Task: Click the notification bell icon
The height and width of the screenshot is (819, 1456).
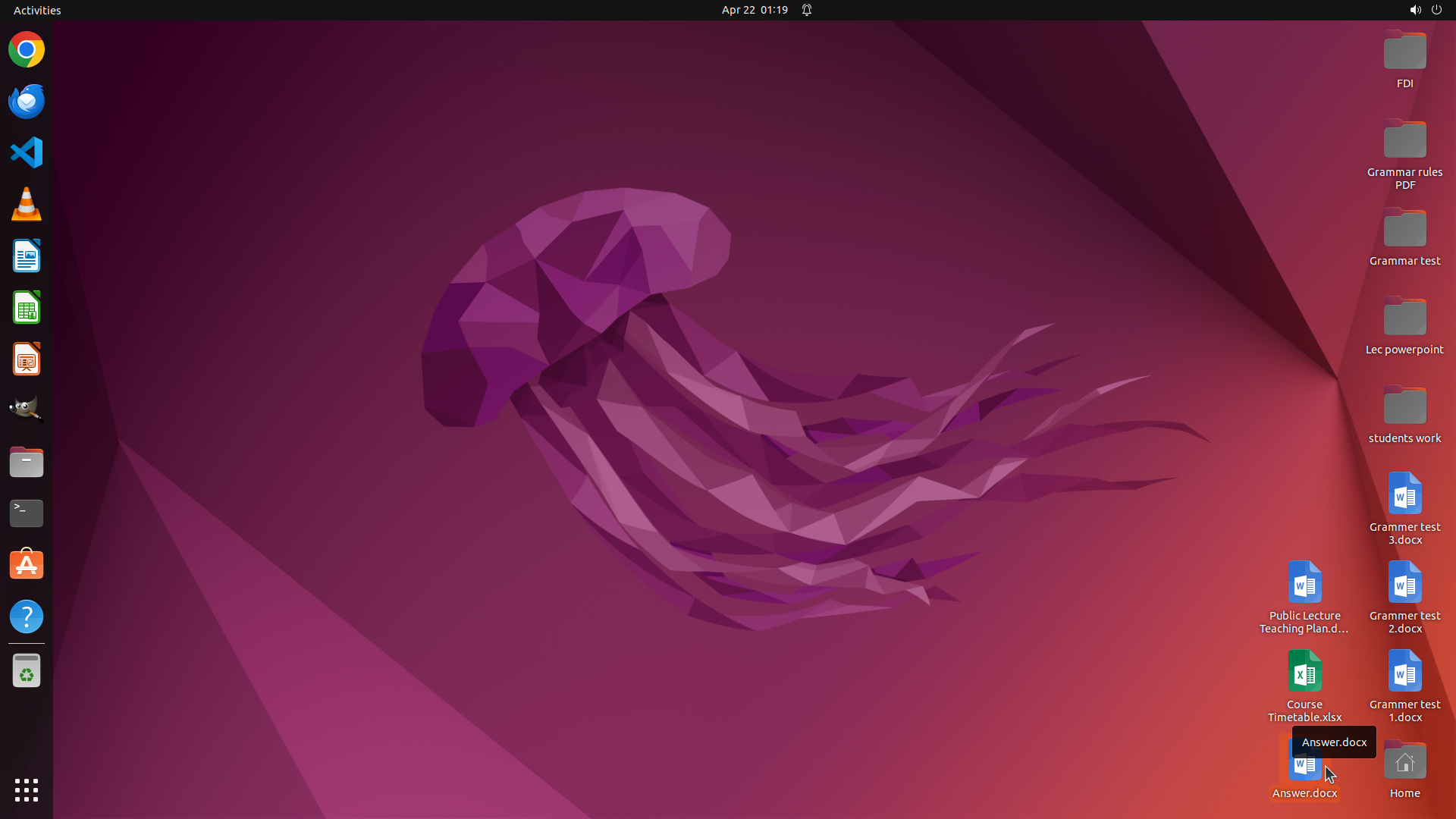Action: click(x=807, y=10)
